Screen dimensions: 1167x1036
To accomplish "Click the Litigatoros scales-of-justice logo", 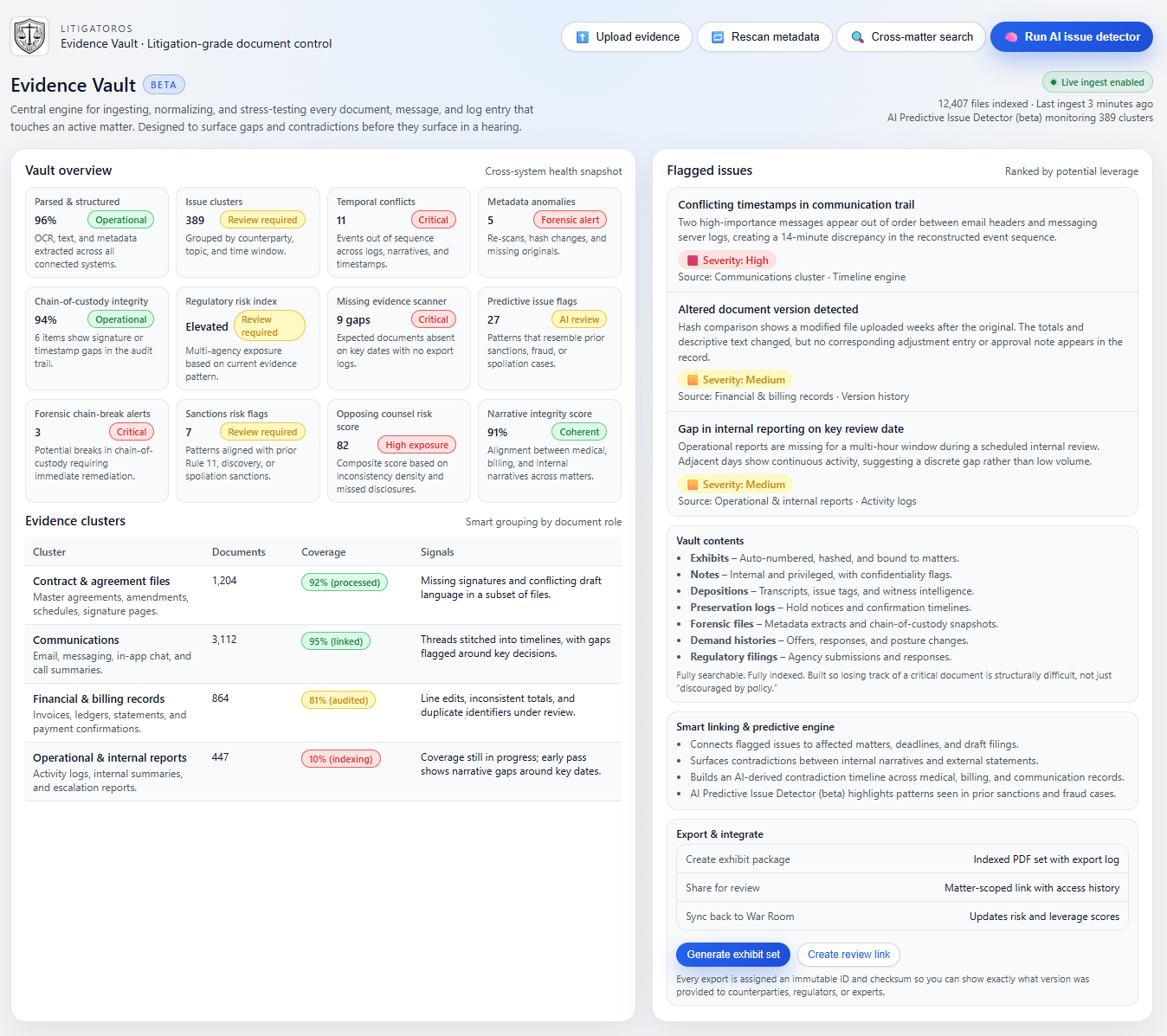I will tap(29, 35).
